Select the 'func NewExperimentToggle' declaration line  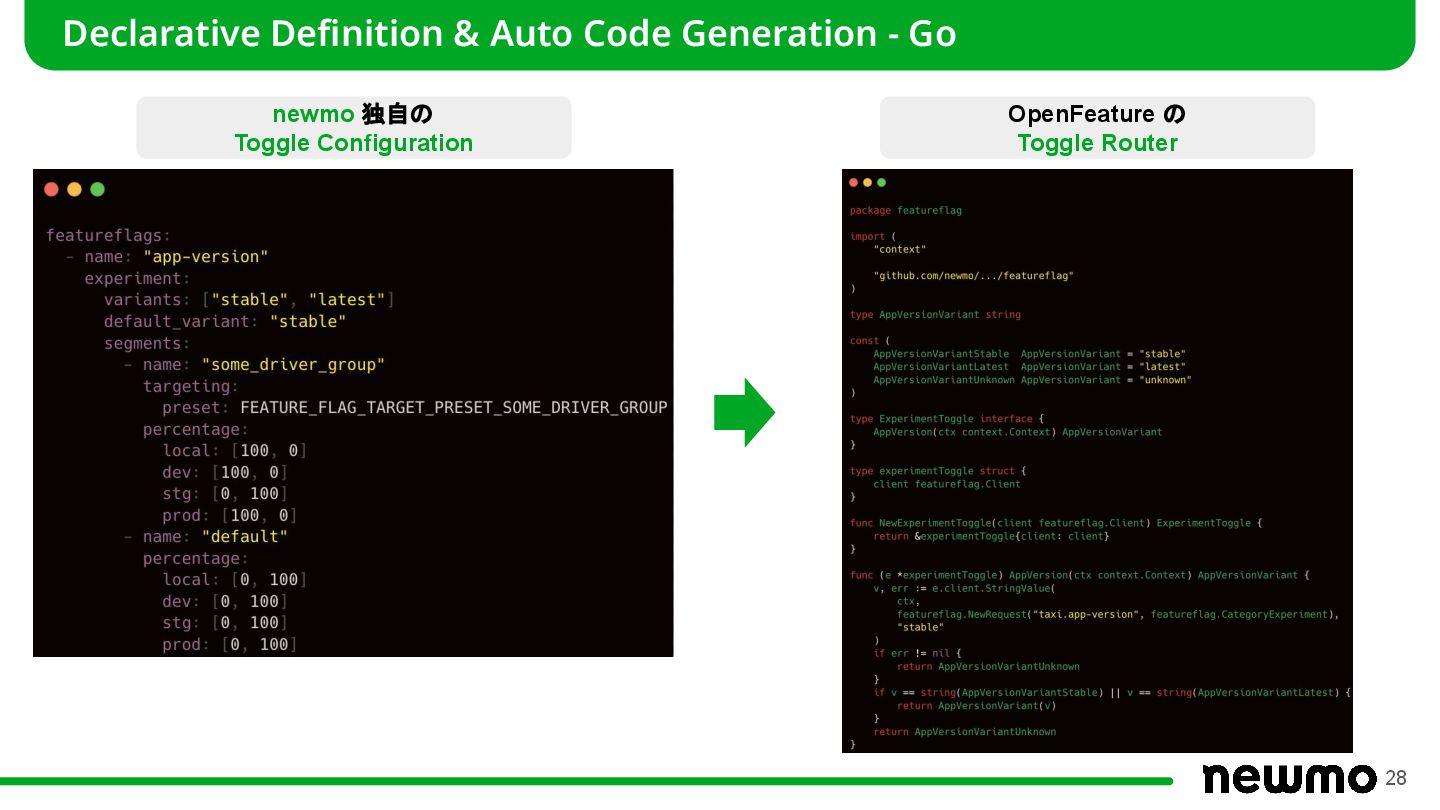pyautogui.click(x=1057, y=523)
